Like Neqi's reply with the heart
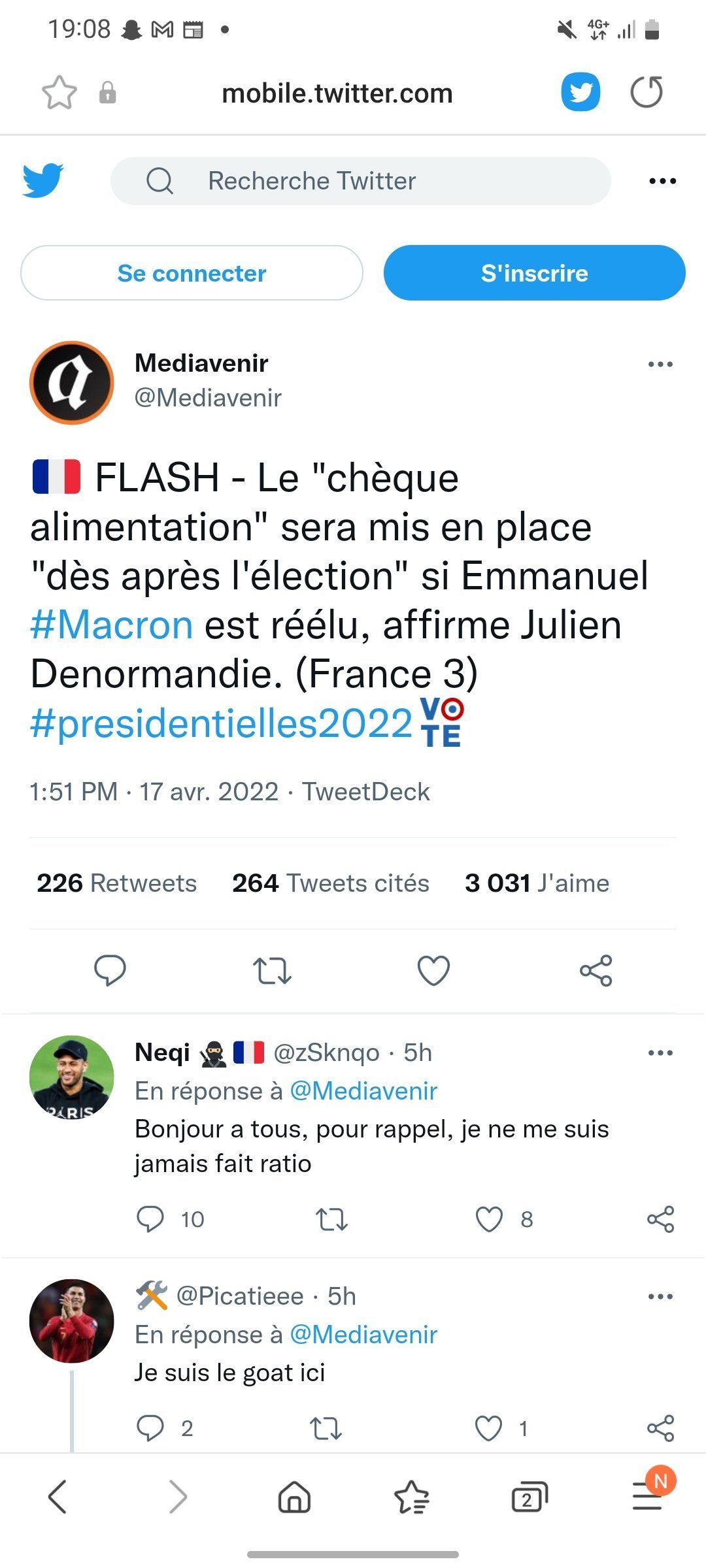 (x=489, y=1219)
